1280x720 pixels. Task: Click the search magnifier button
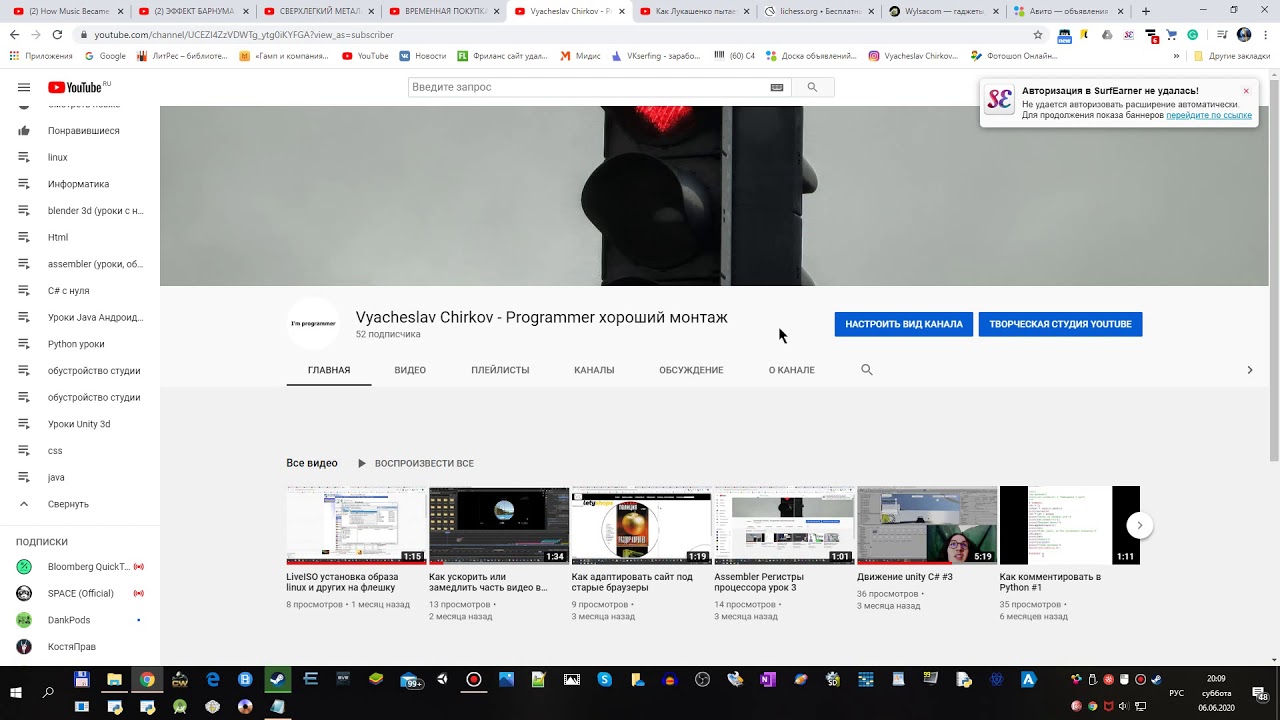point(812,87)
